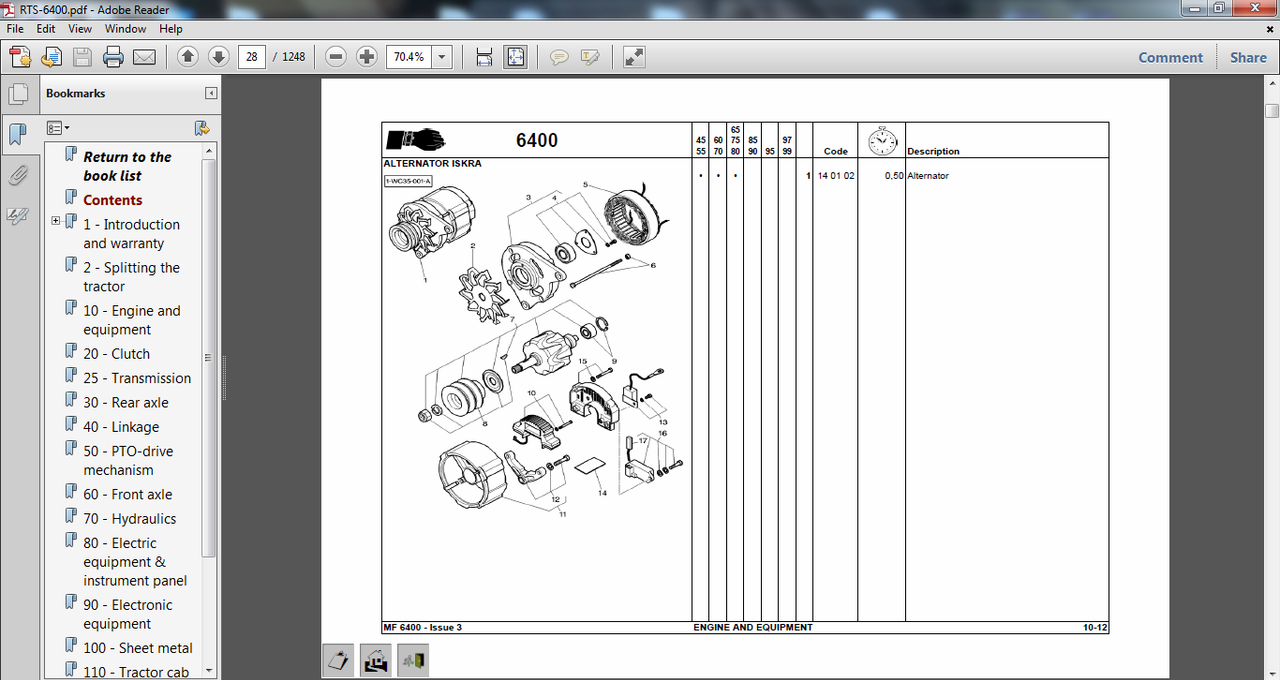Image resolution: width=1280 pixels, height=680 pixels.
Task: Click the code '14 01 02' cell
Action: tap(836, 176)
